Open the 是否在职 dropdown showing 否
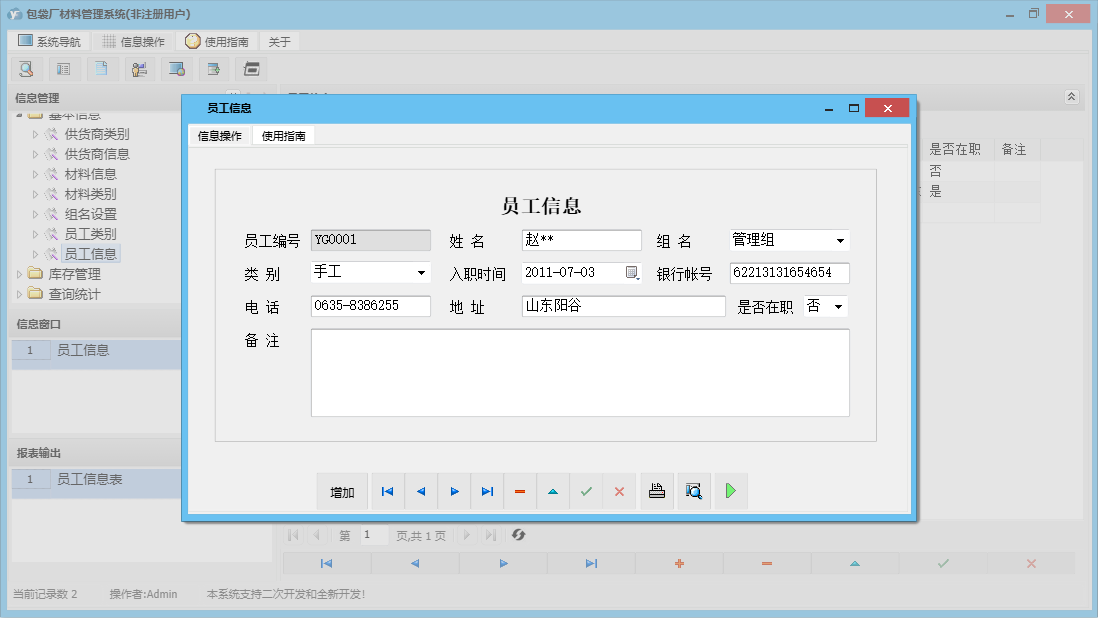This screenshot has width=1098, height=618. [836, 306]
